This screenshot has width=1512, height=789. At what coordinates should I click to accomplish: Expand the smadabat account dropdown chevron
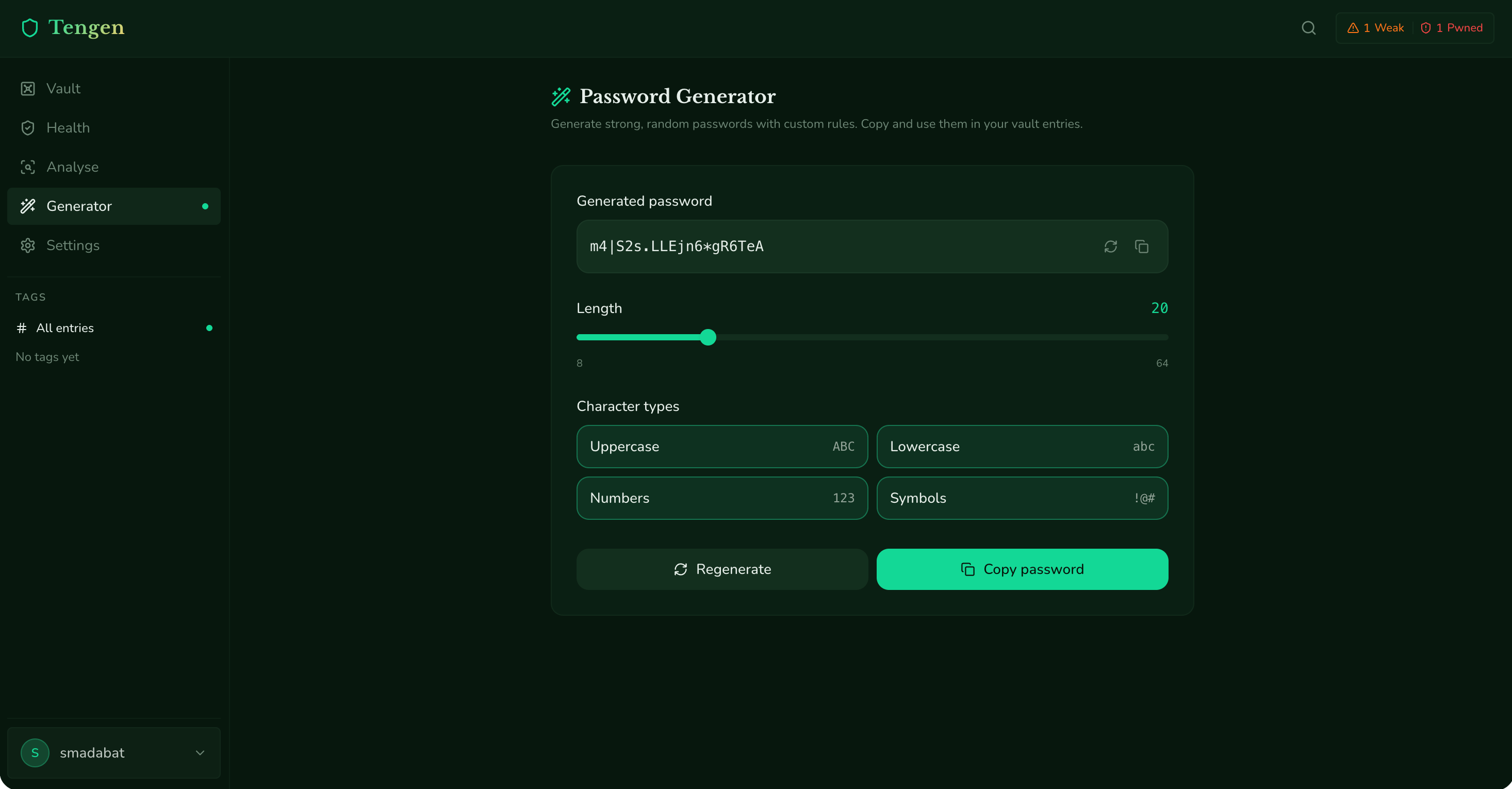click(200, 752)
